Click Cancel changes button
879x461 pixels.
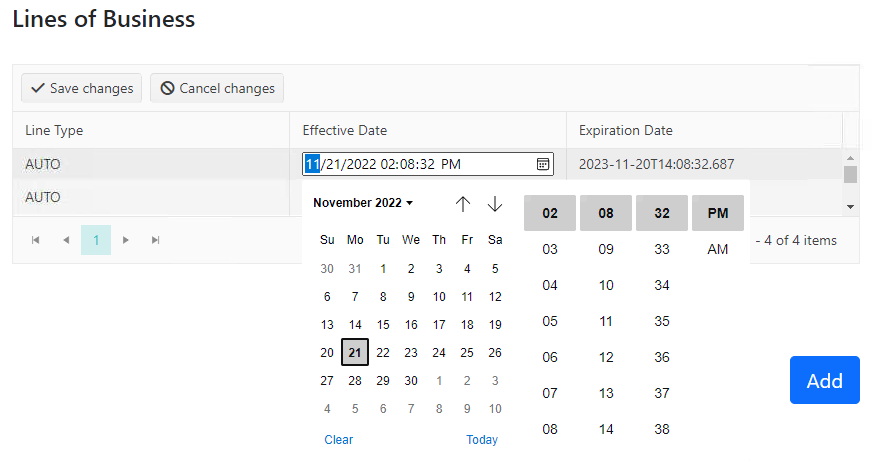(x=217, y=88)
